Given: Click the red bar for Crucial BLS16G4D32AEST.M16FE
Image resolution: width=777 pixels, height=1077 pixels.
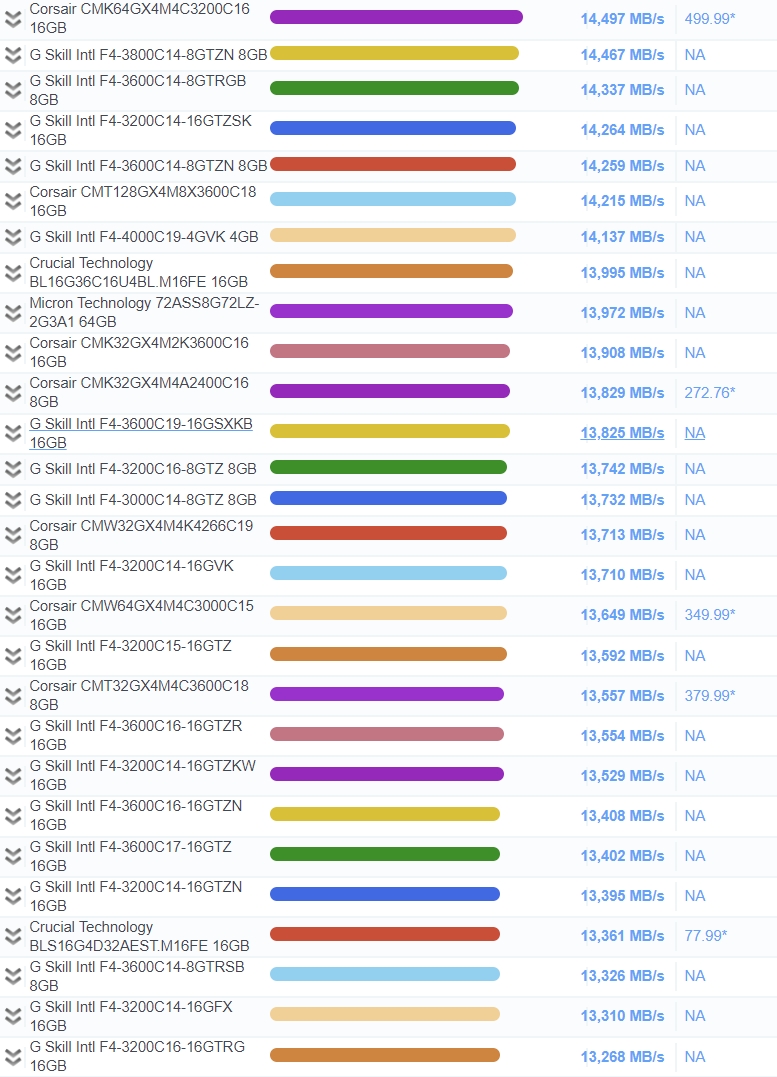Looking at the screenshot, I should (x=385, y=934).
